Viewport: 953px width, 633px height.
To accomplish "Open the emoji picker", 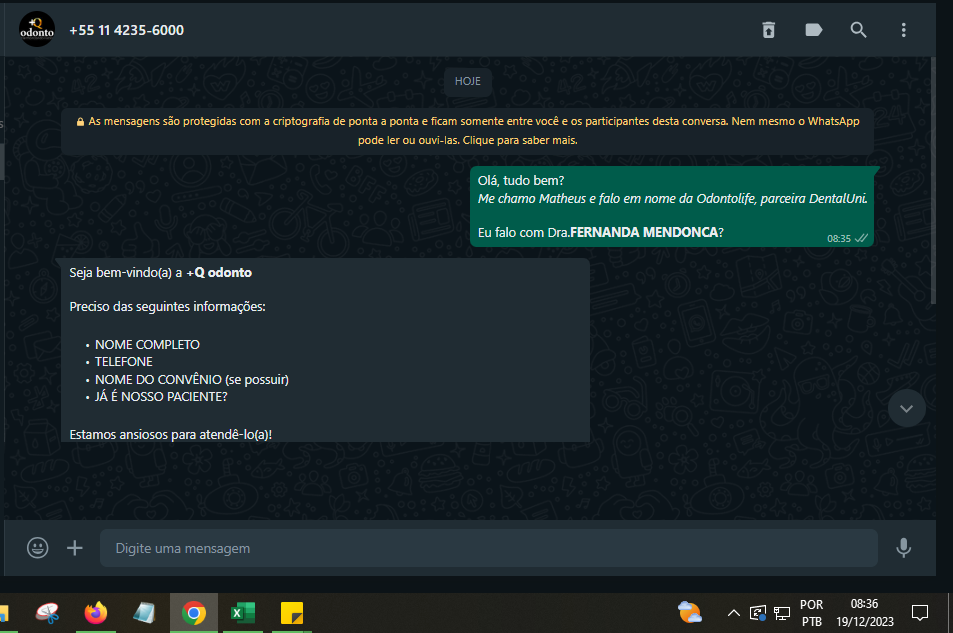I will pyautogui.click(x=38, y=548).
